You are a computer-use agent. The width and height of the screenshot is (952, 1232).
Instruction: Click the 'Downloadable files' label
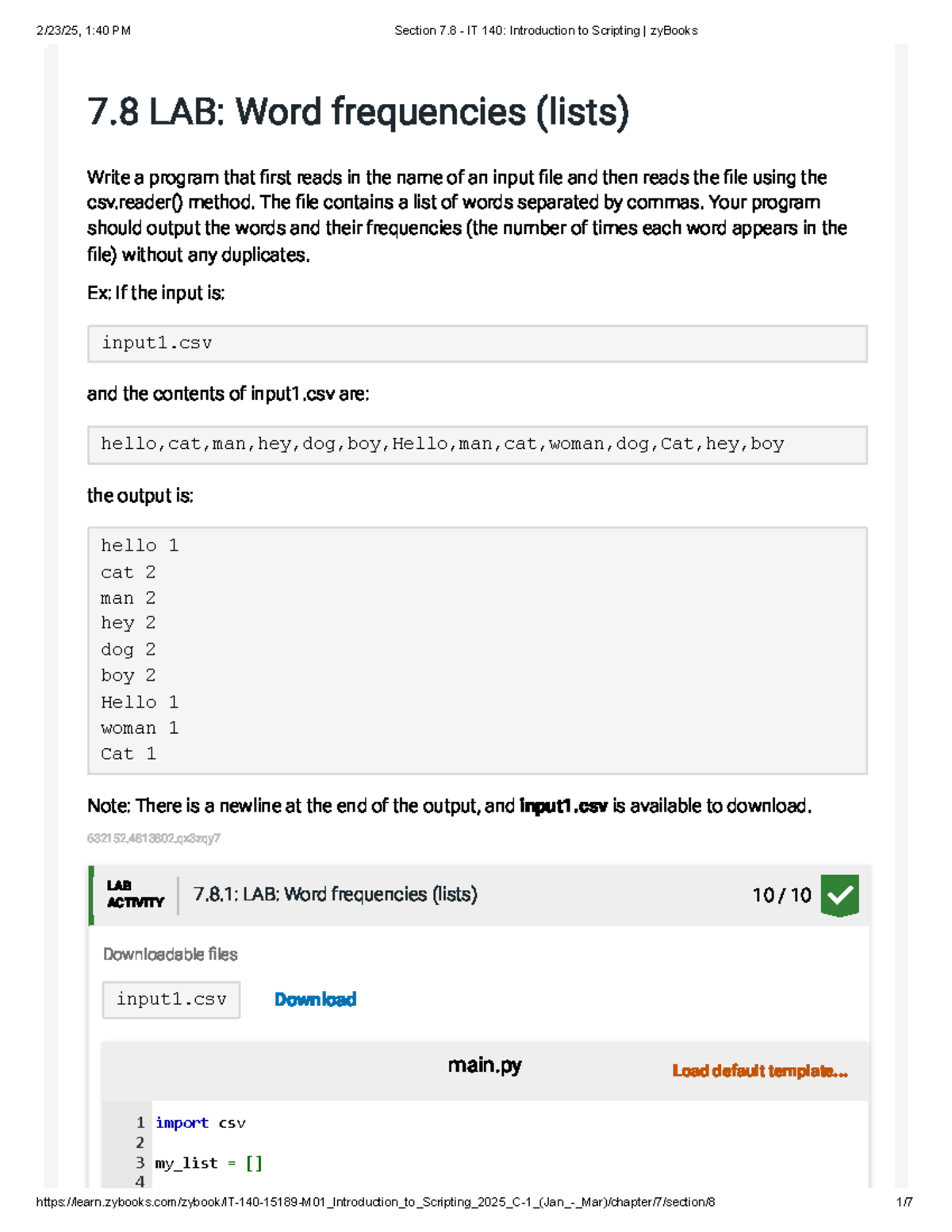(171, 954)
